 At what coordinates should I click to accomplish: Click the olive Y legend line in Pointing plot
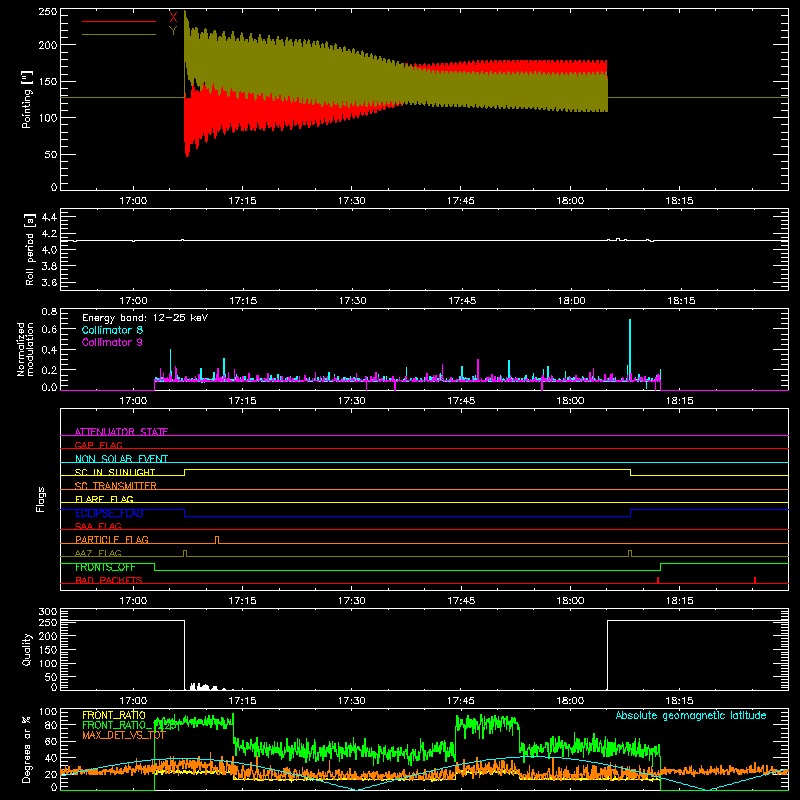tap(118, 35)
